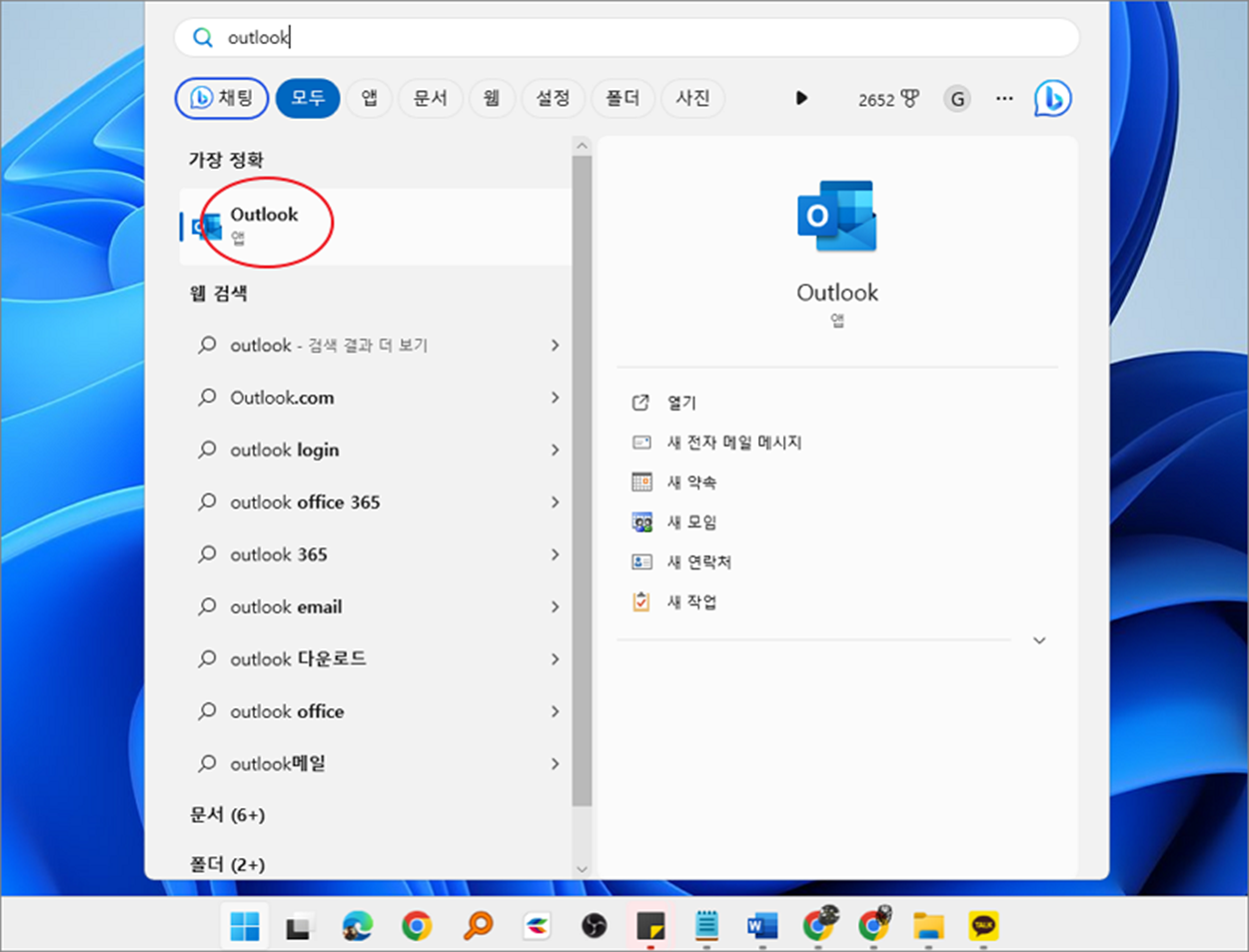Click the large Outlook icon in preview pane
Image resolution: width=1249 pixels, height=952 pixels.
click(837, 216)
